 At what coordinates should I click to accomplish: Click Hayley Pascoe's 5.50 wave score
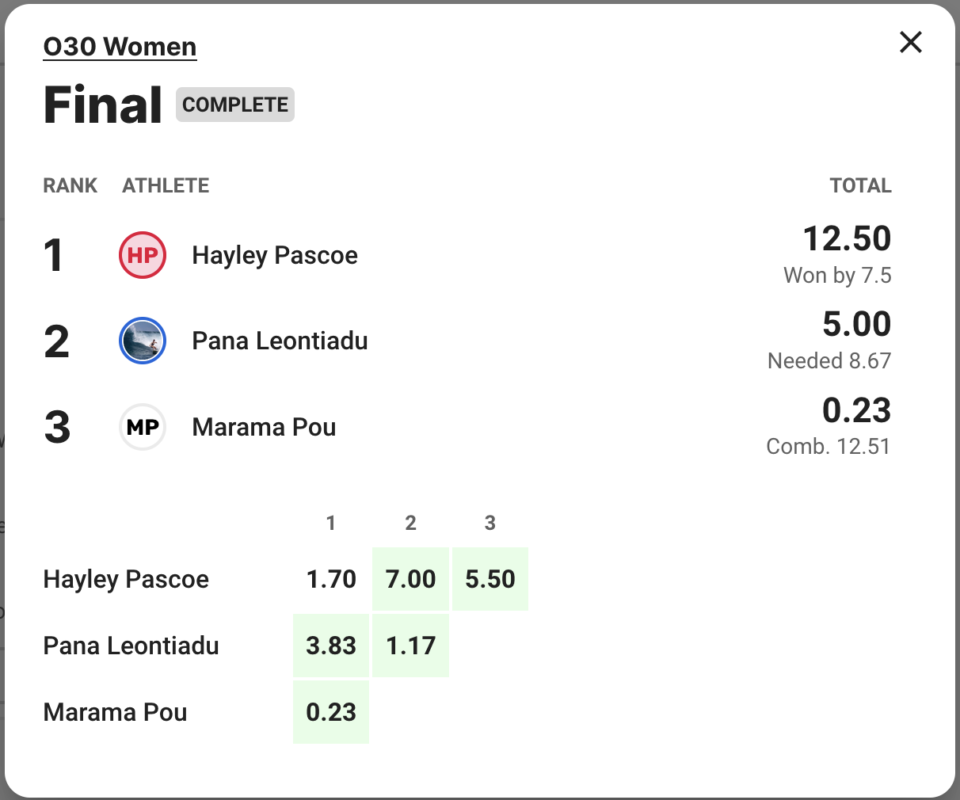tap(490, 579)
